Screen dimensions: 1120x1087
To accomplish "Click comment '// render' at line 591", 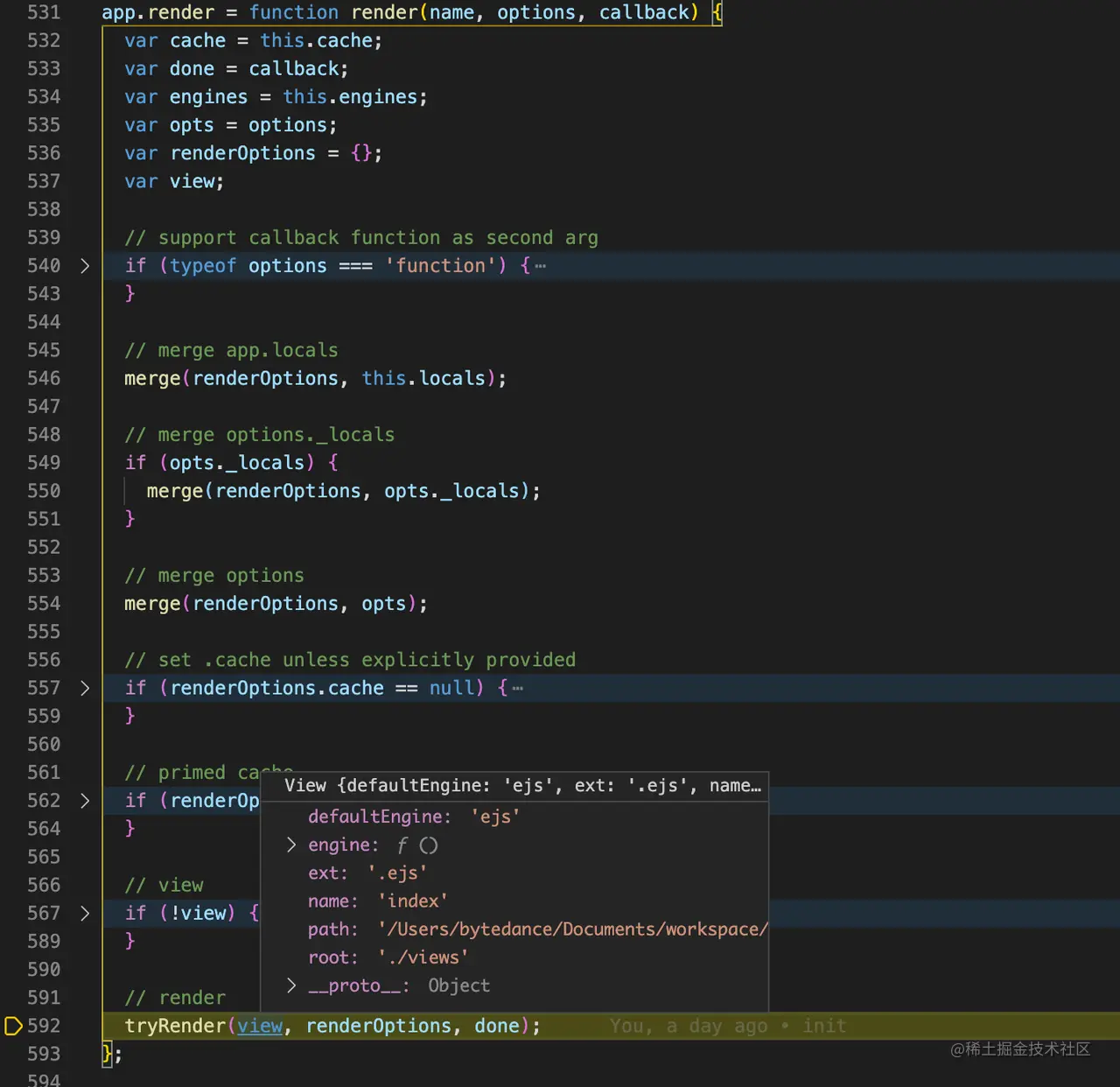I will 175,998.
